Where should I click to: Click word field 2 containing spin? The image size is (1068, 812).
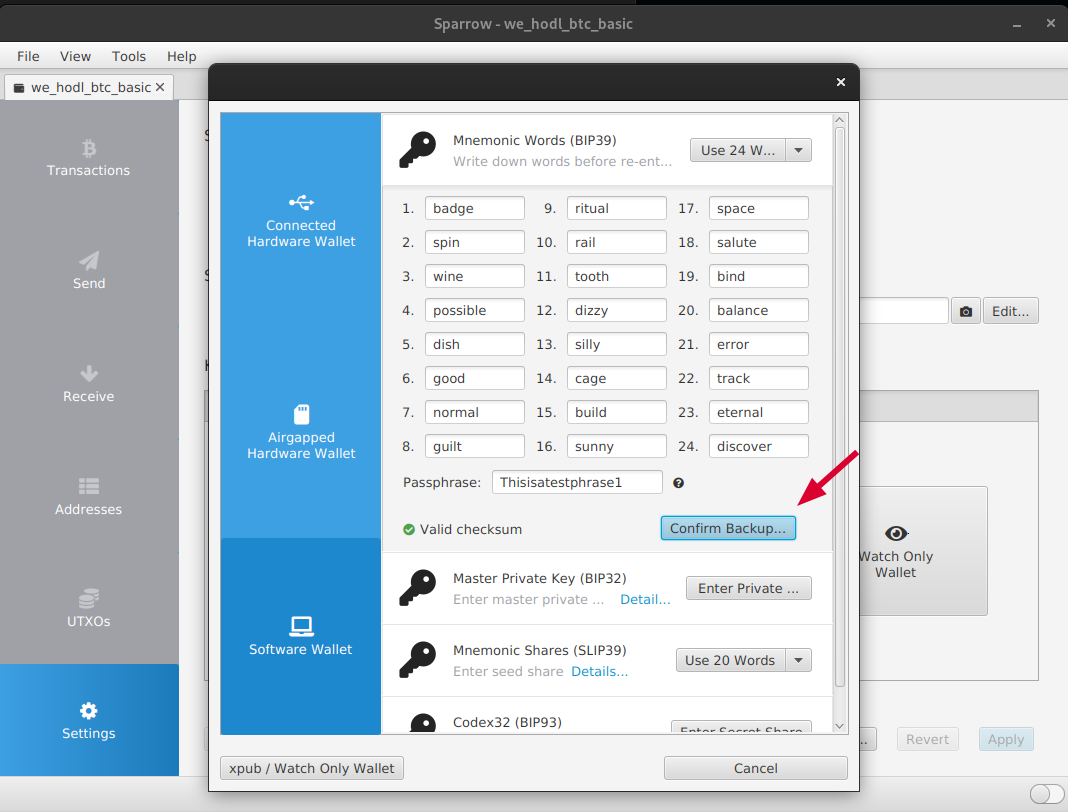click(x=475, y=243)
